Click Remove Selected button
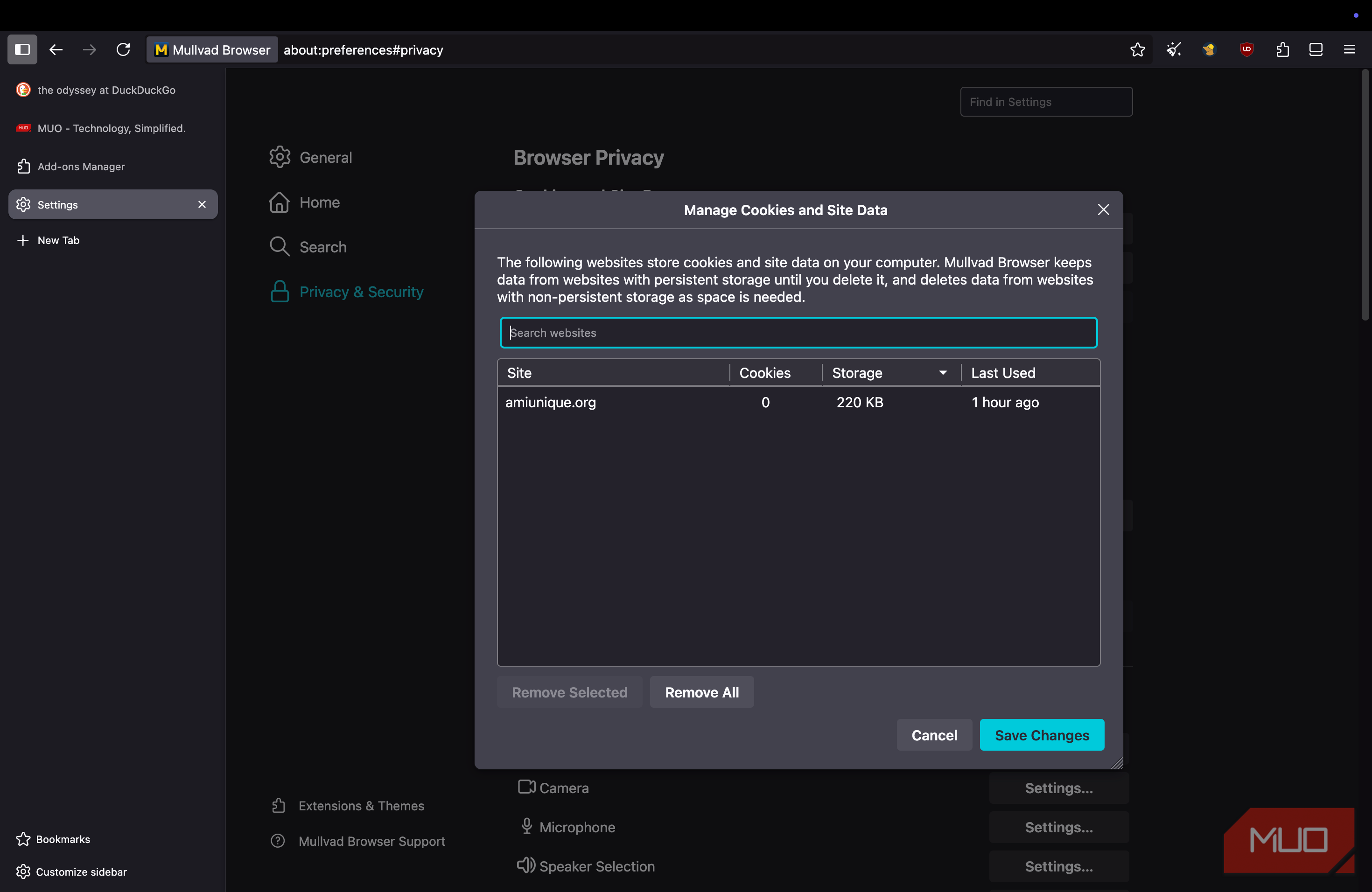 point(569,692)
